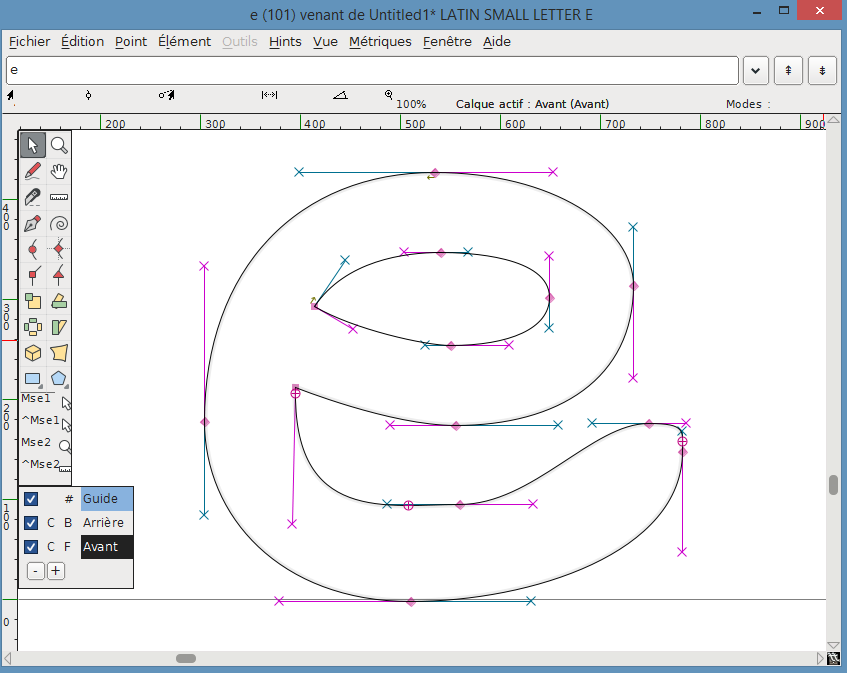The image size is (847, 673).
Task: Activate the Hand scroll tool
Action: point(59,171)
